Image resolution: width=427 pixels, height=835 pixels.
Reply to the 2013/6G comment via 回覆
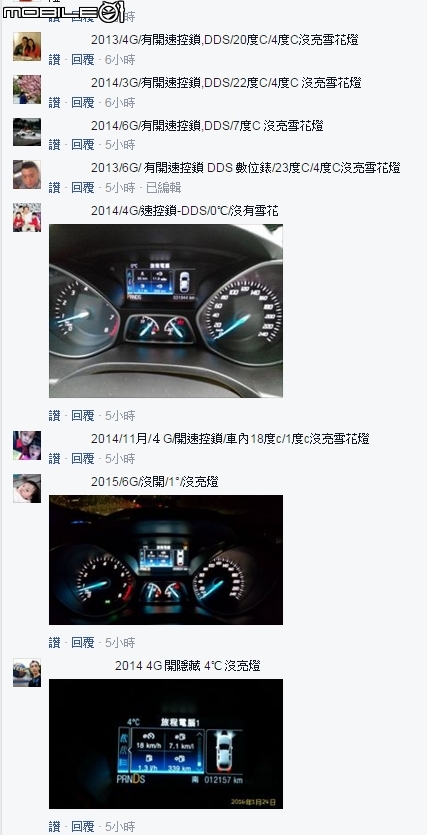click(83, 187)
